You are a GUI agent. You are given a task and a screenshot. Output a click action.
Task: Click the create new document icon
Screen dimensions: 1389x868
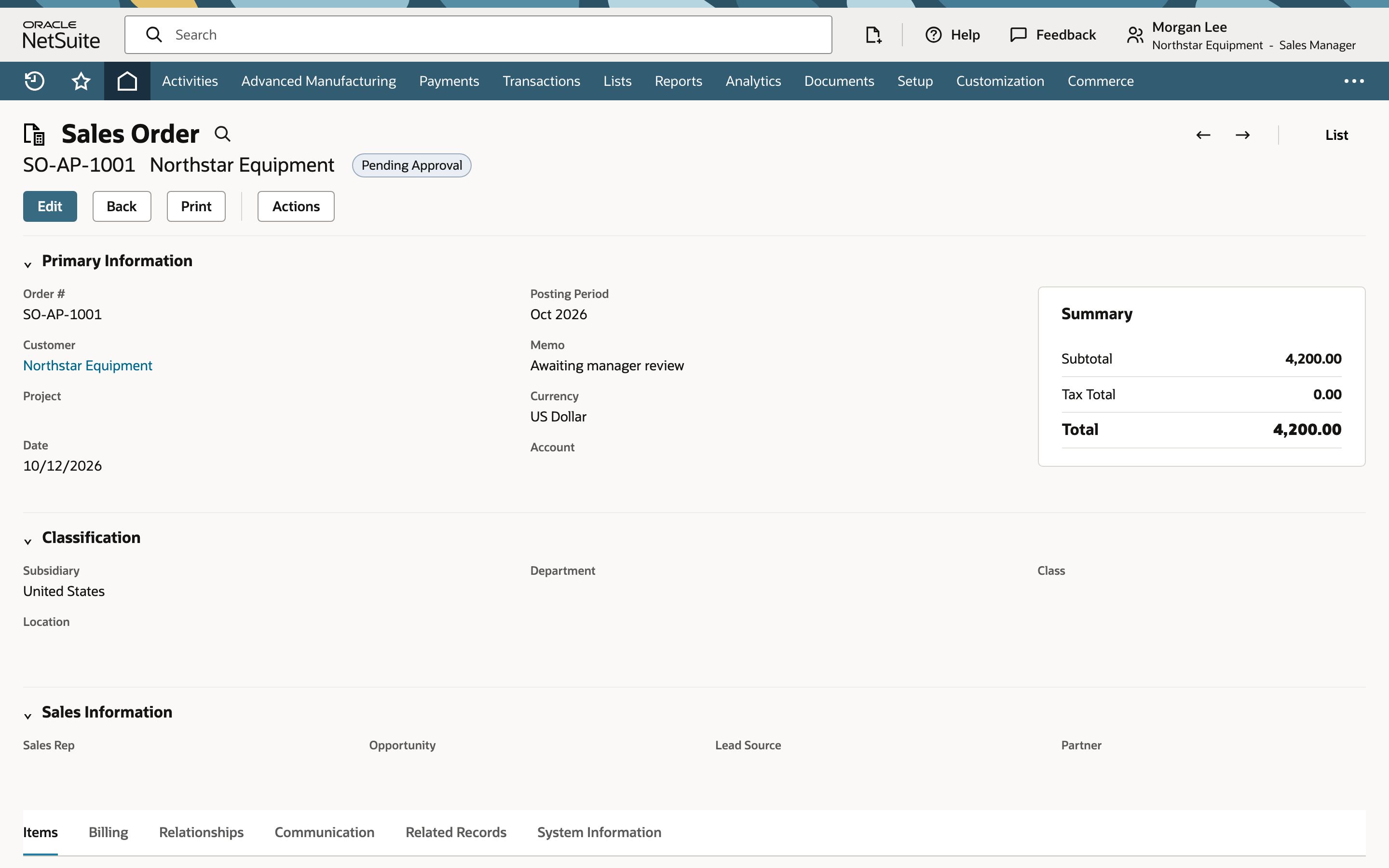point(873,35)
